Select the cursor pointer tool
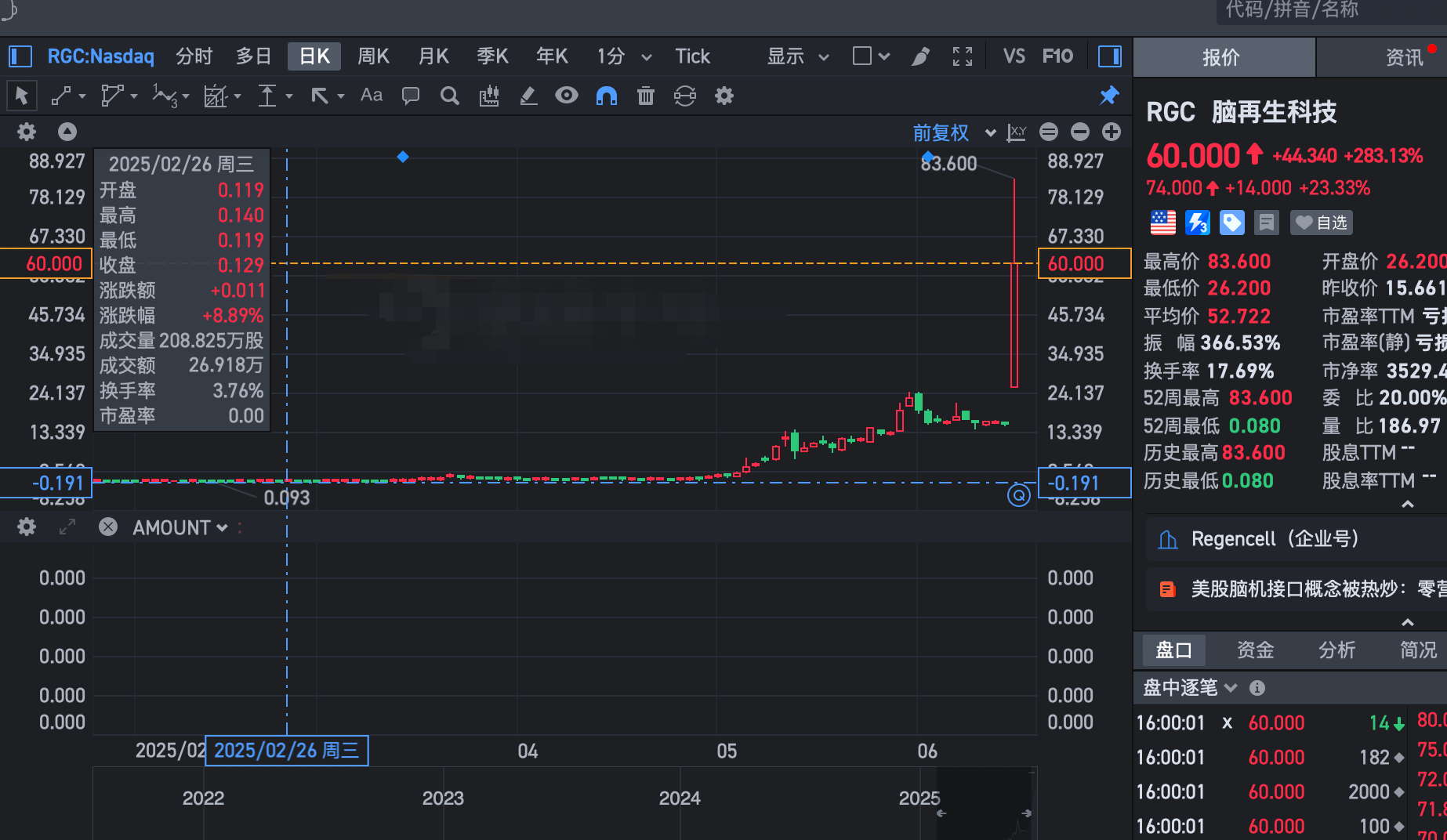The image size is (1447, 840). tap(21, 96)
